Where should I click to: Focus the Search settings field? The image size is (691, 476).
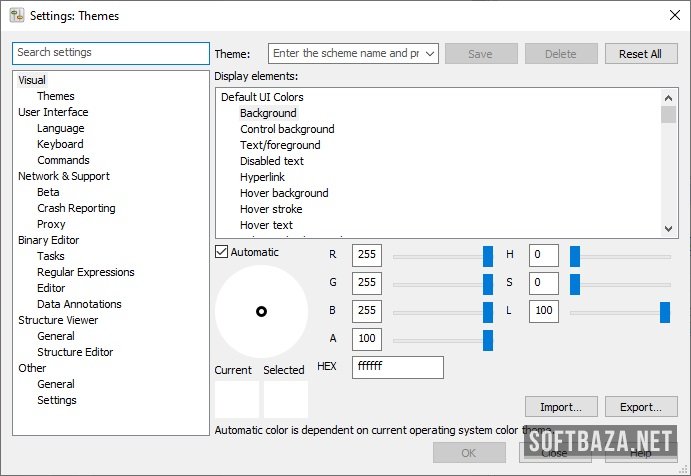point(110,52)
